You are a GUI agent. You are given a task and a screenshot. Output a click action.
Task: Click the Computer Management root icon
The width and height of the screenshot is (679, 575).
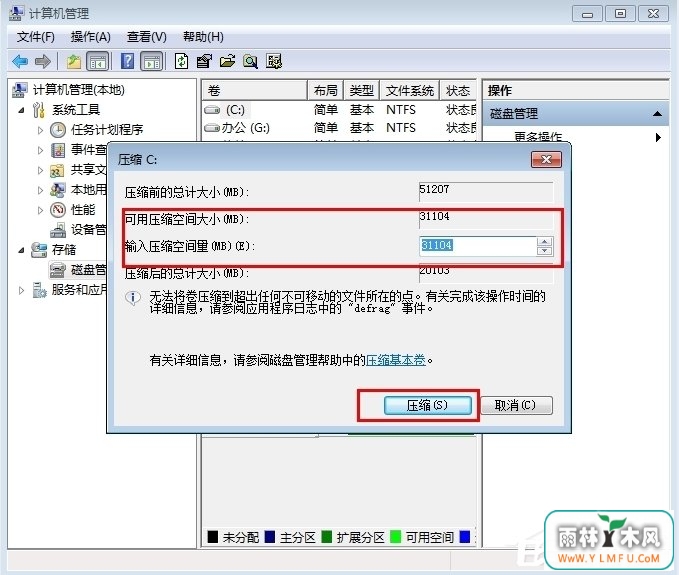20,90
